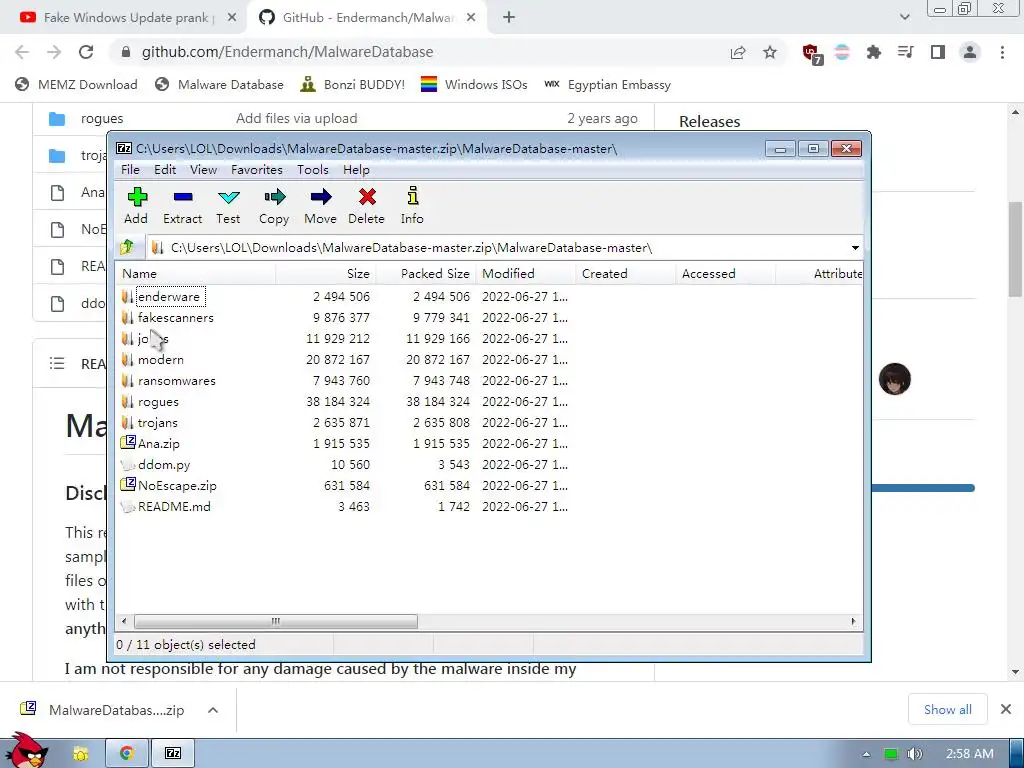The width and height of the screenshot is (1024, 768).
Task: Open the Edit menu in 7-Zip
Action: (165, 170)
